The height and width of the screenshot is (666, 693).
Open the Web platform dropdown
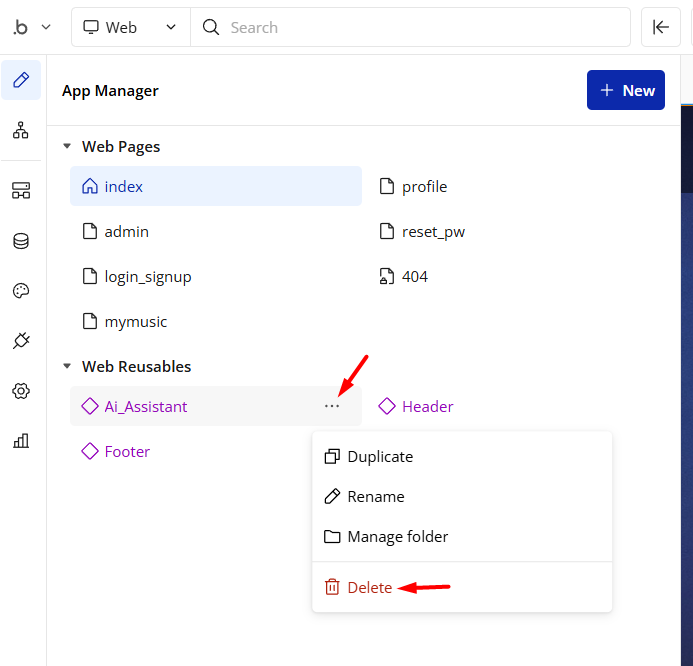pyautogui.click(x=131, y=27)
